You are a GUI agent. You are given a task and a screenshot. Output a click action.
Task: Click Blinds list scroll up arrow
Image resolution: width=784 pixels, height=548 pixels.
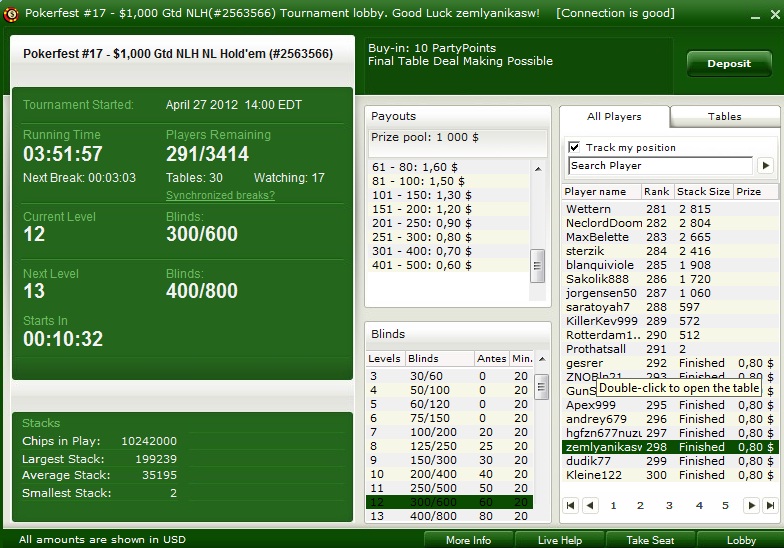(x=542, y=359)
